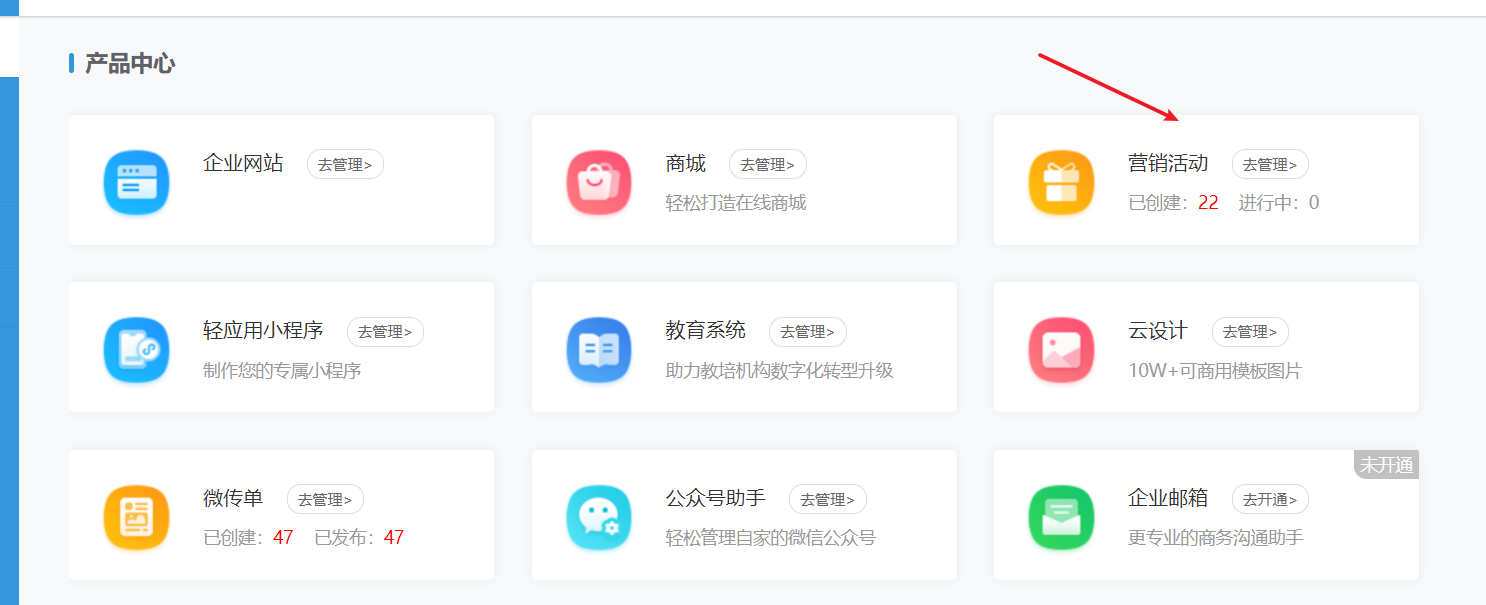Click the 商城 pink shopping bag icon

pos(598,180)
